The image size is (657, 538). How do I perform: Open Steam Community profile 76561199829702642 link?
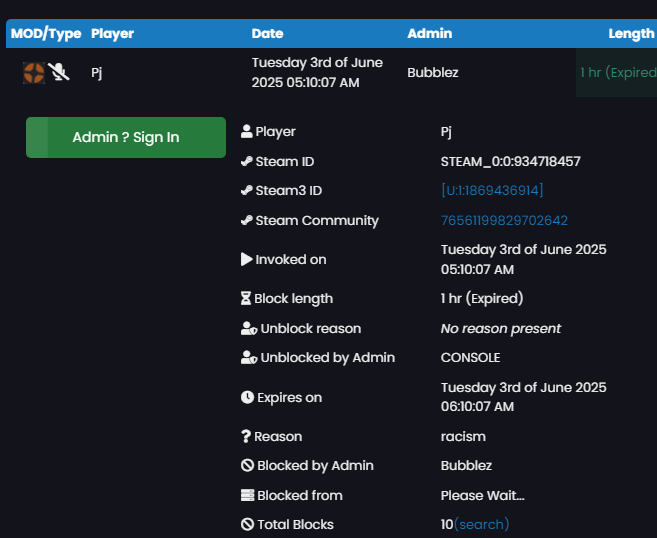[x=504, y=220]
